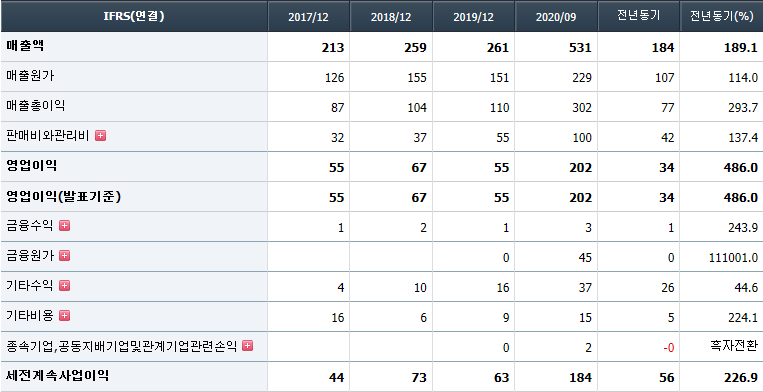Click 영업이익(발표기준) value 202
Screen dimensions: 763x392
580,198
